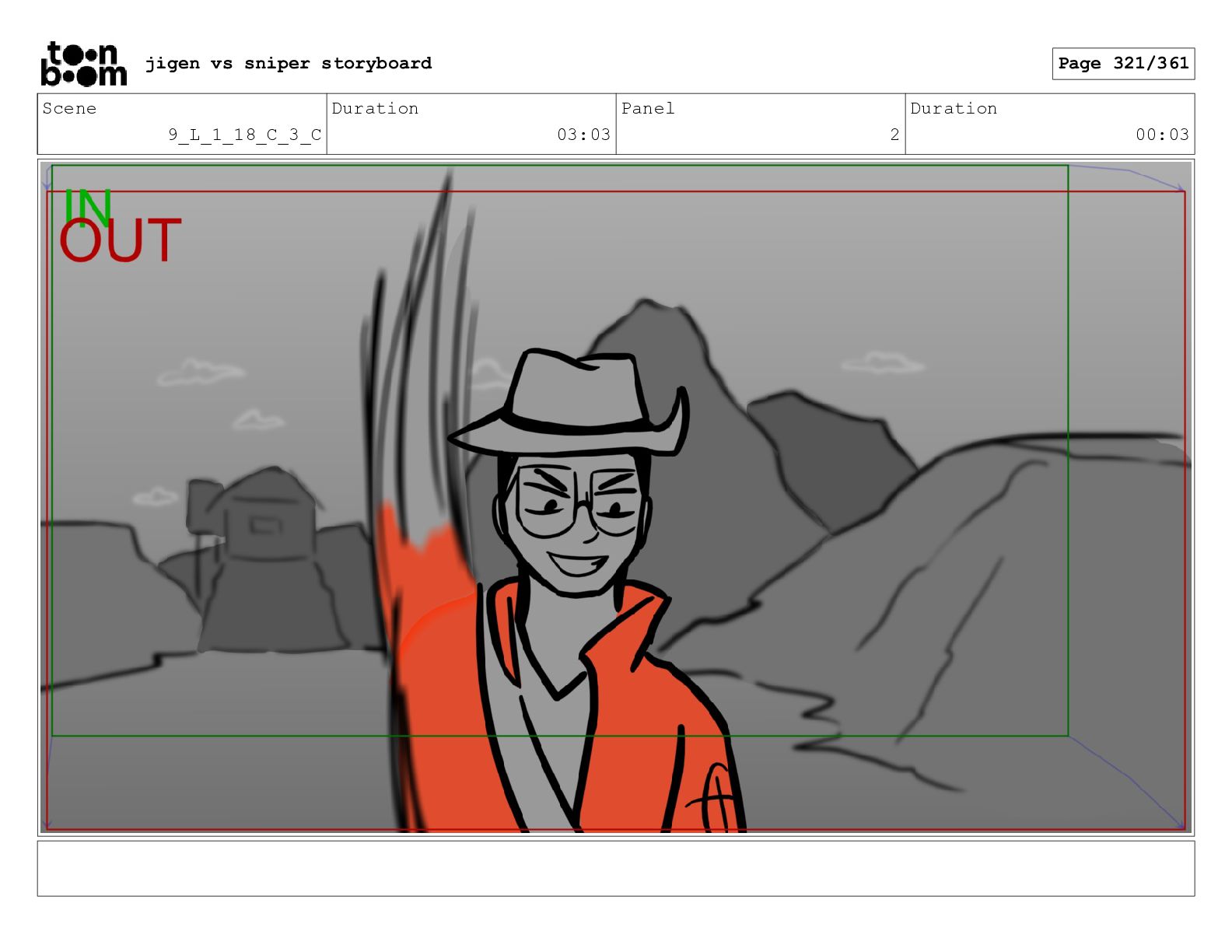Select the 'jigen vs sniper storyboard' title
This screenshot has width=1232, height=952.
point(289,63)
